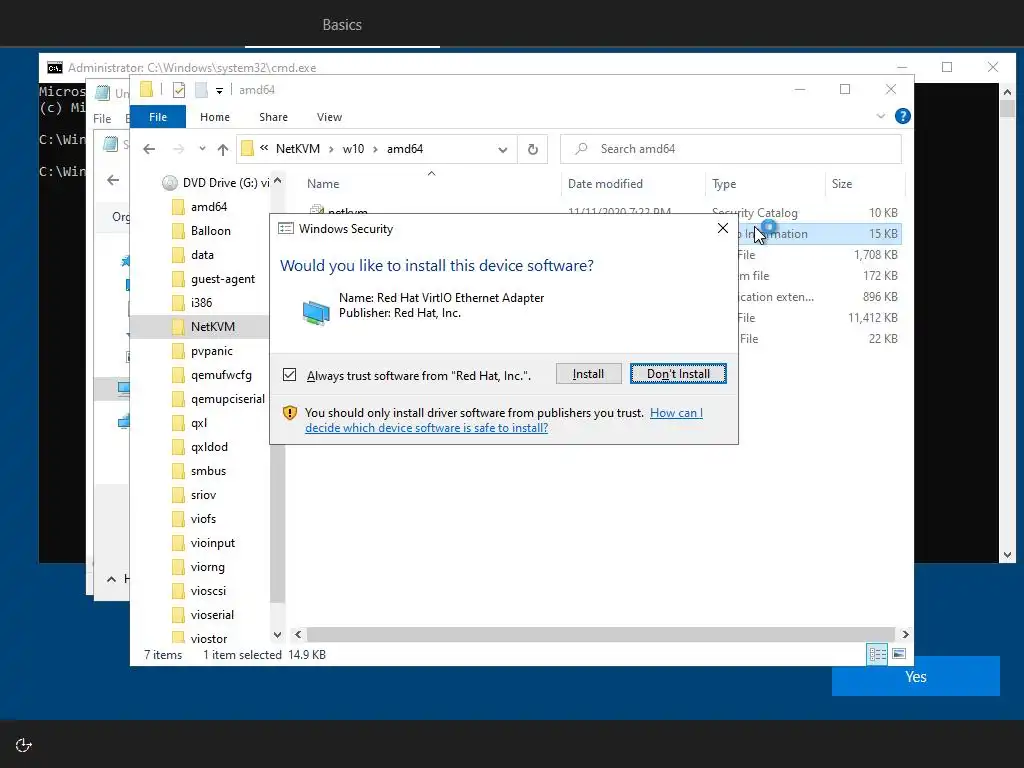
Task: Open the Home ribbon tab
Action: pos(215,117)
